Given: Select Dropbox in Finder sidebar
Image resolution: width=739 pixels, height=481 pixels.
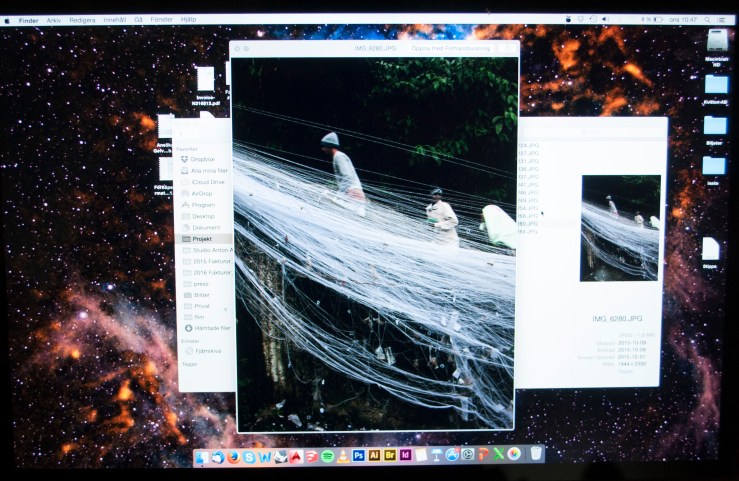Looking at the screenshot, I should (203, 159).
